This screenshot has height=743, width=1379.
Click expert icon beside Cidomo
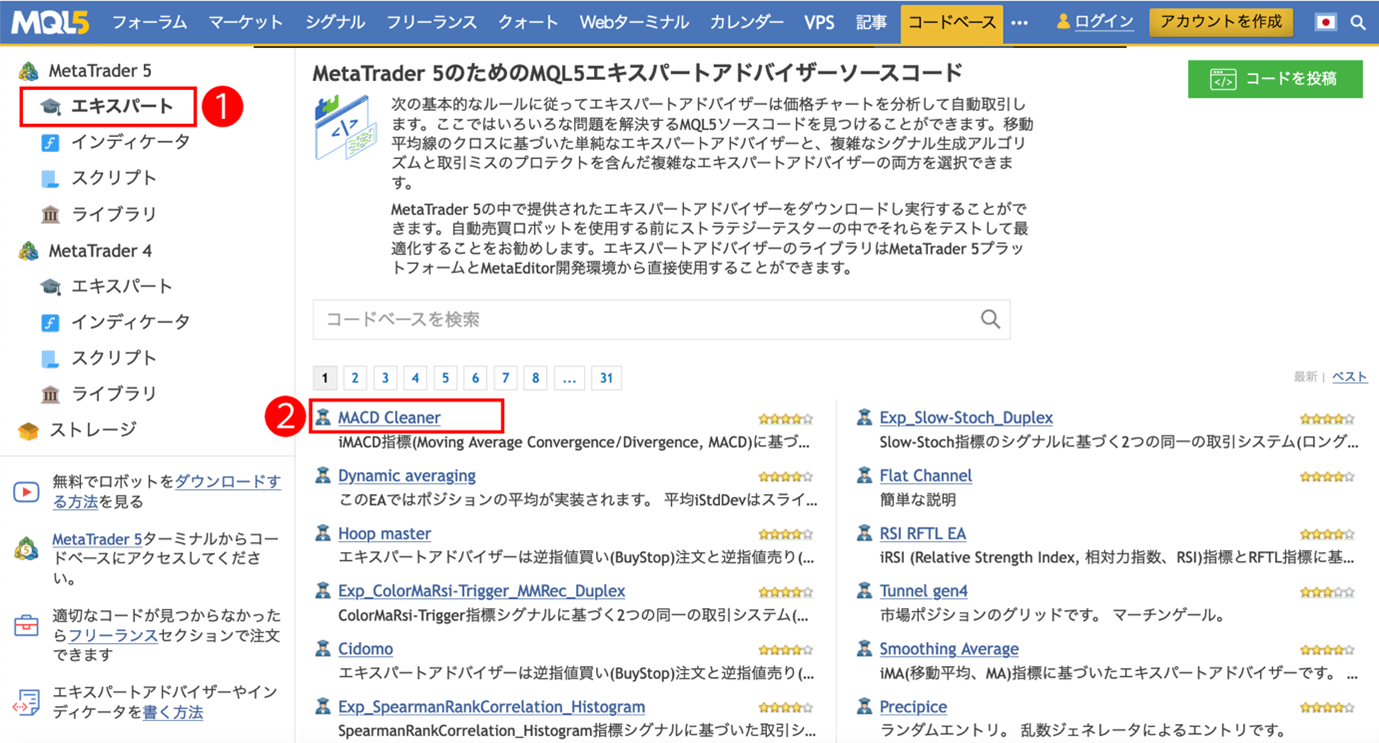323,648
